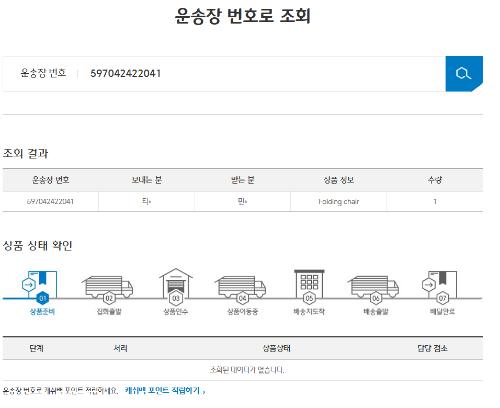
Task: Select step 02 pickup departure truck icon
Action: point(108,287)
